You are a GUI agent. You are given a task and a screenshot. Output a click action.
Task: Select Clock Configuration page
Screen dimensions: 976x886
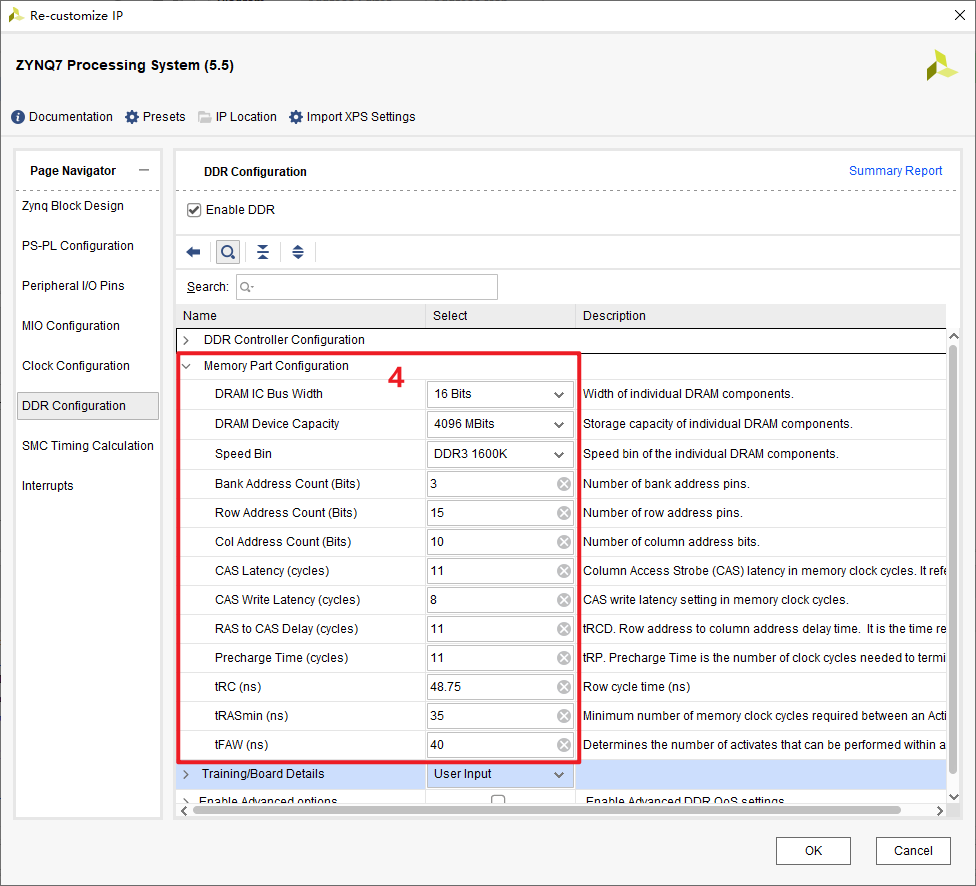(76, 365)
